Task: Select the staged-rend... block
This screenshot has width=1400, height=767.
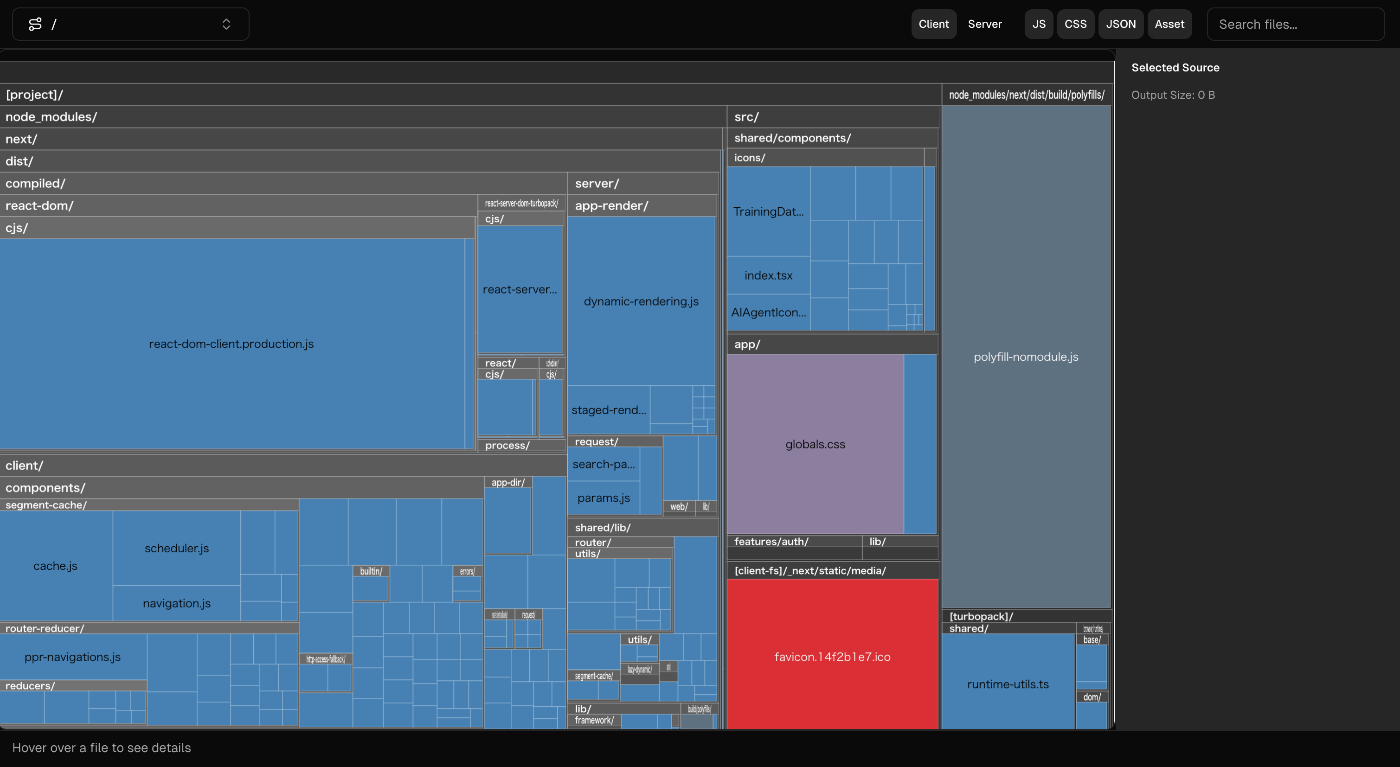Action: point(609,410)
